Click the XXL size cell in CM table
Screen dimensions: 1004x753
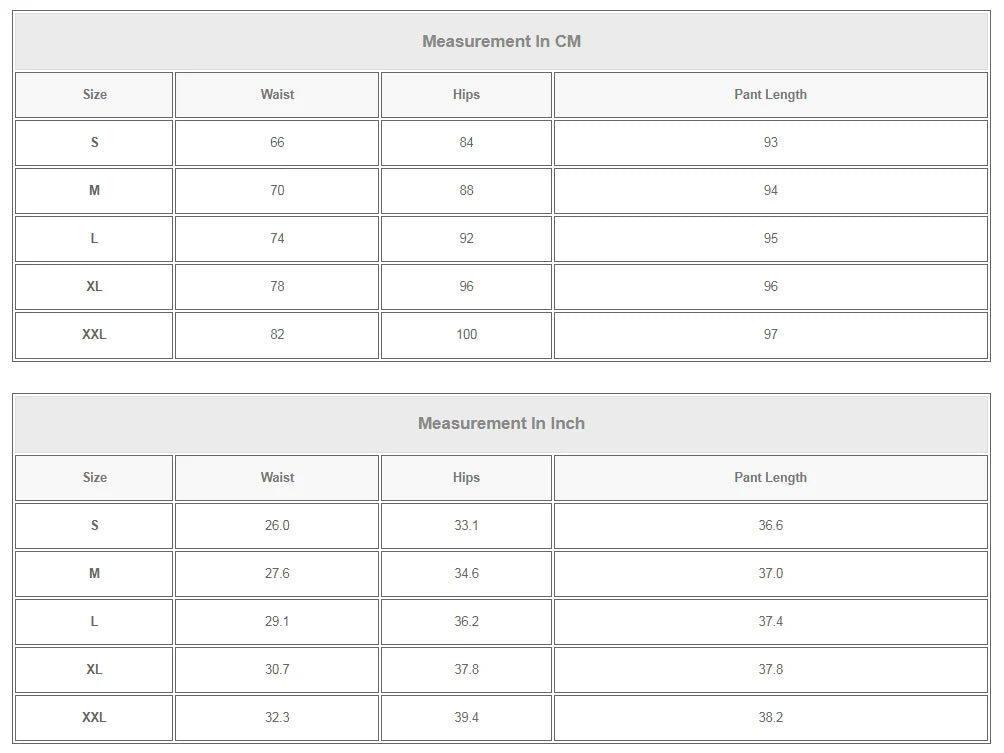click(x=94, y=334)
